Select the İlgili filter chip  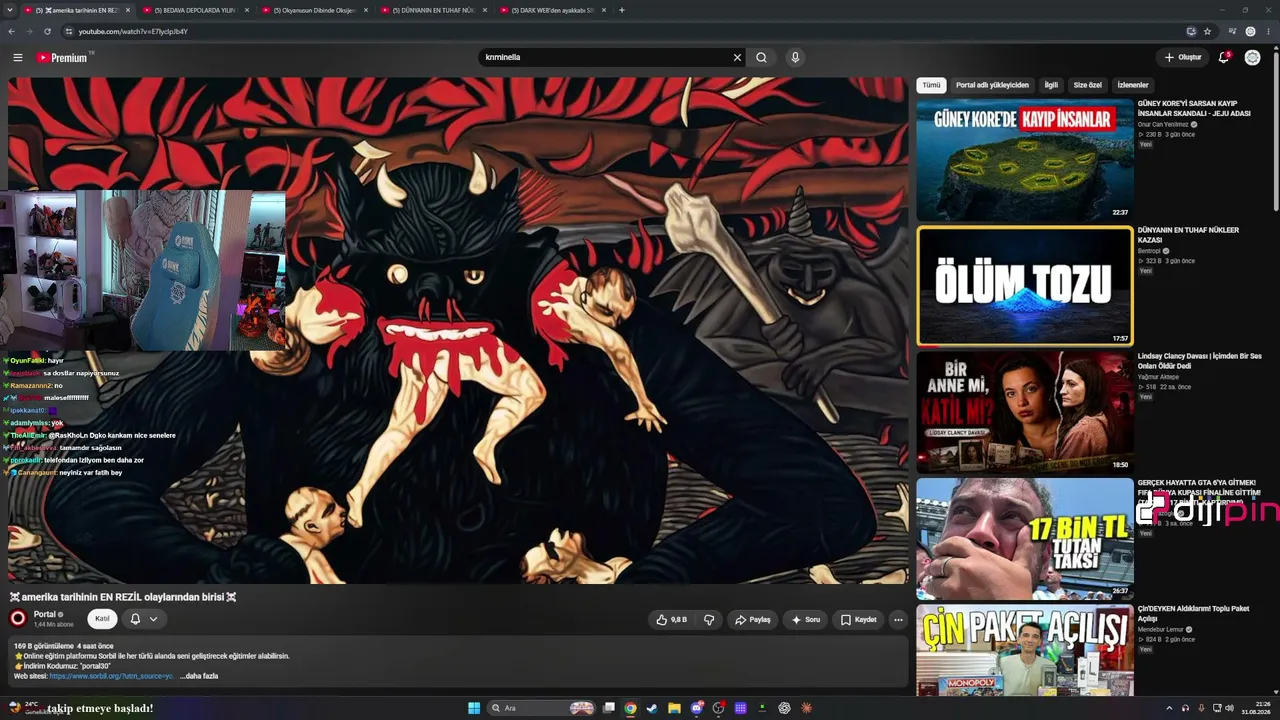pyautogui.click(x=1051, y=85)
